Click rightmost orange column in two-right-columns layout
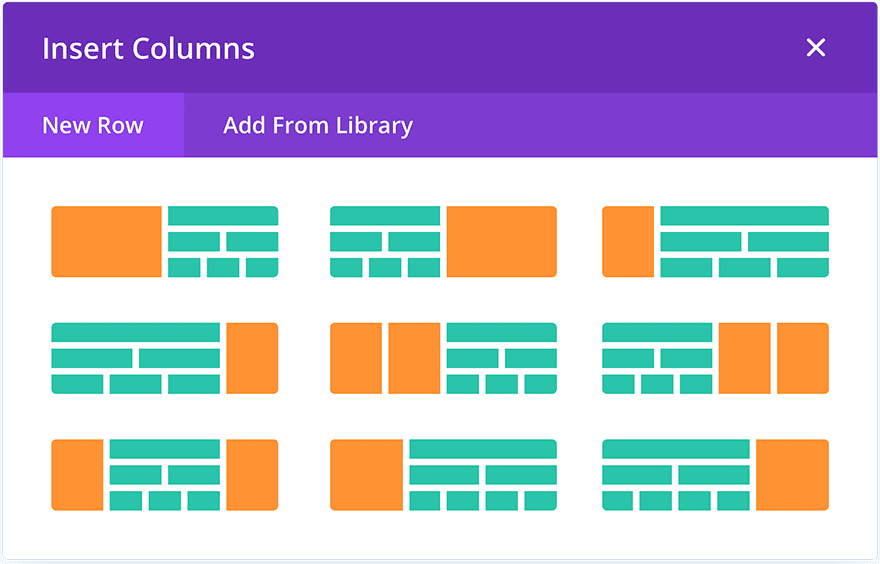 pos(803,358)
